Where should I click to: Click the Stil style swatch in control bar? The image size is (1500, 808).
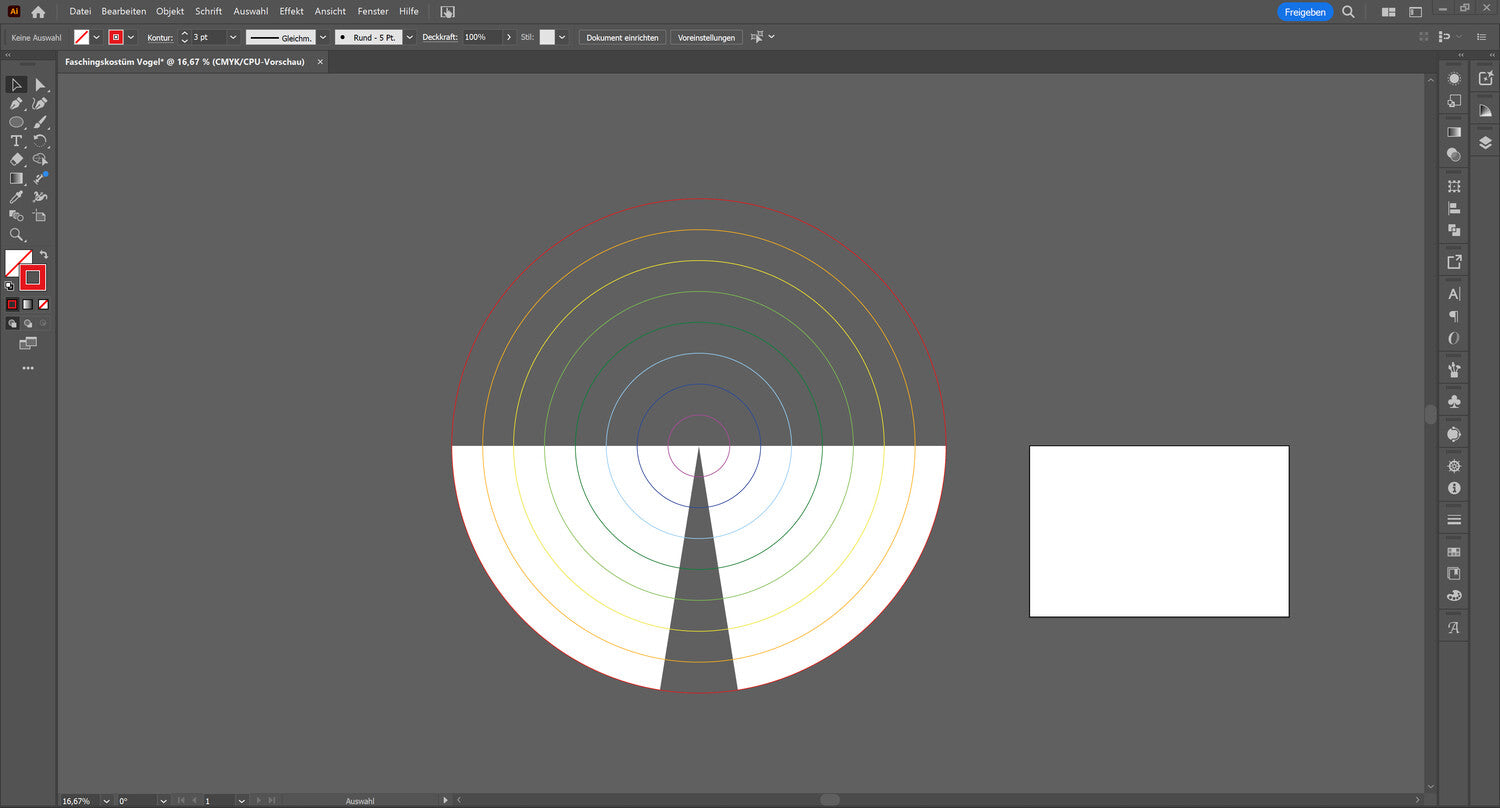pyautogui.click(x=547, y=37)
